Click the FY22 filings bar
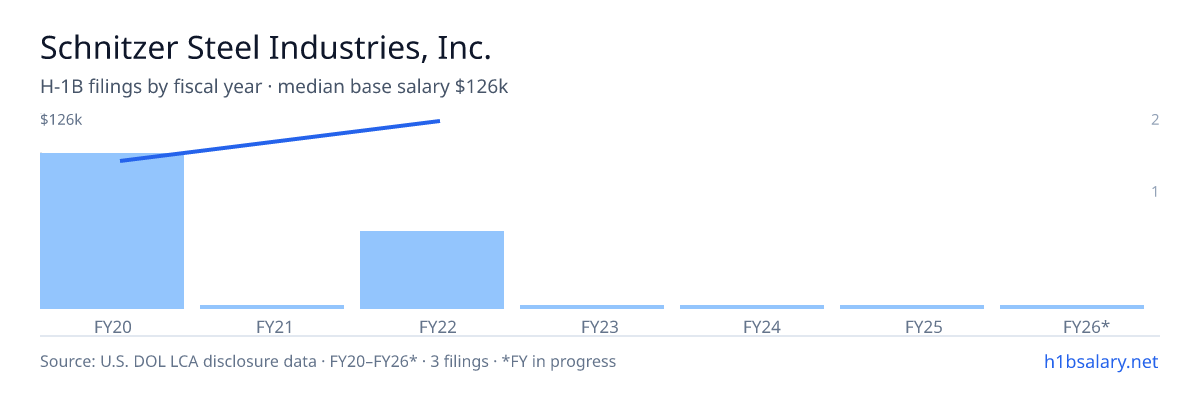Viewport: 1200px width, 400px height. coord(432,270)
